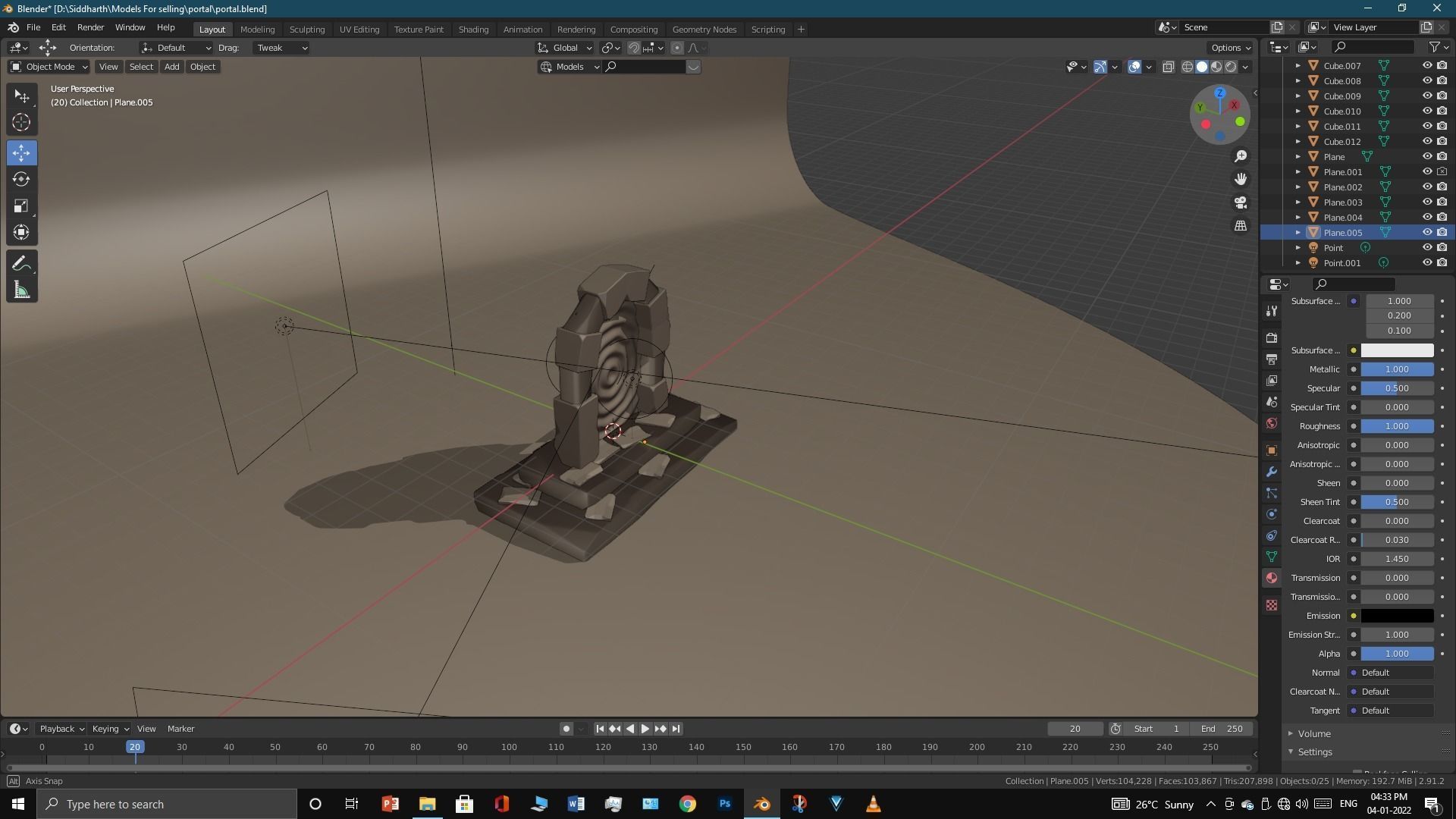Expand the Volume panel
1456x819 pixels.
click(1313, 734)
